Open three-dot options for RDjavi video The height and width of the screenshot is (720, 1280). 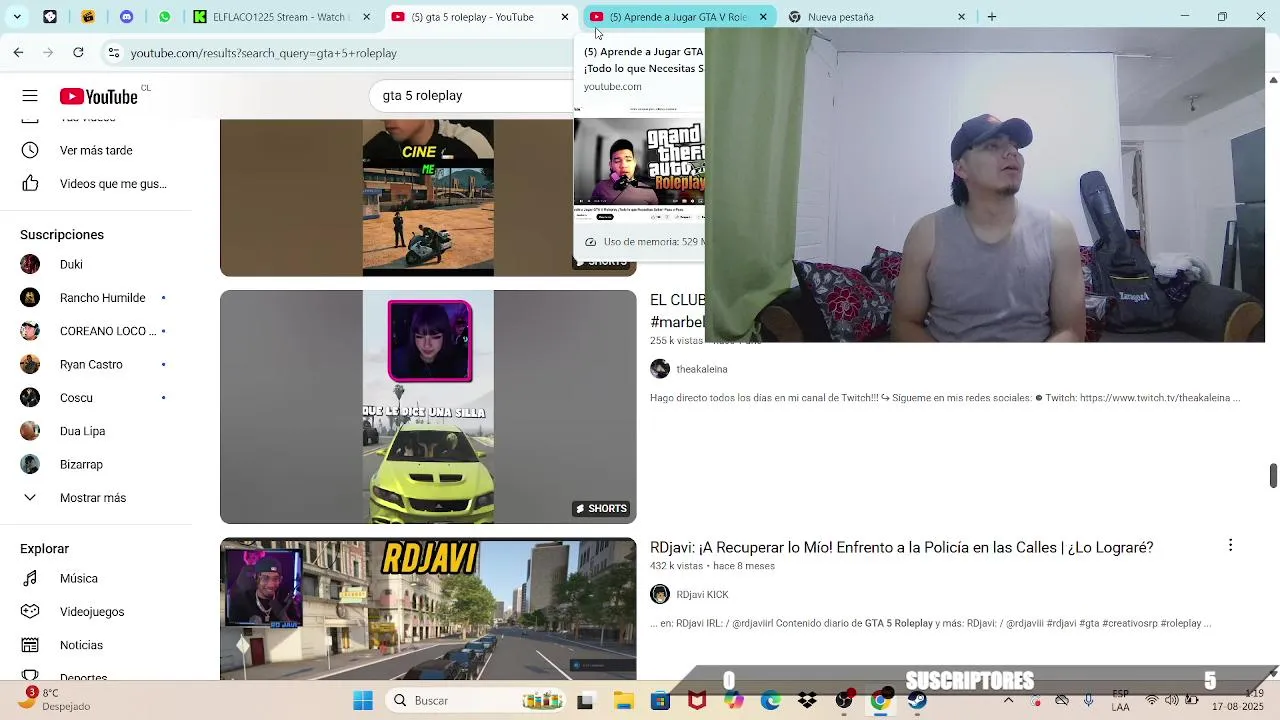(1230, 545)
